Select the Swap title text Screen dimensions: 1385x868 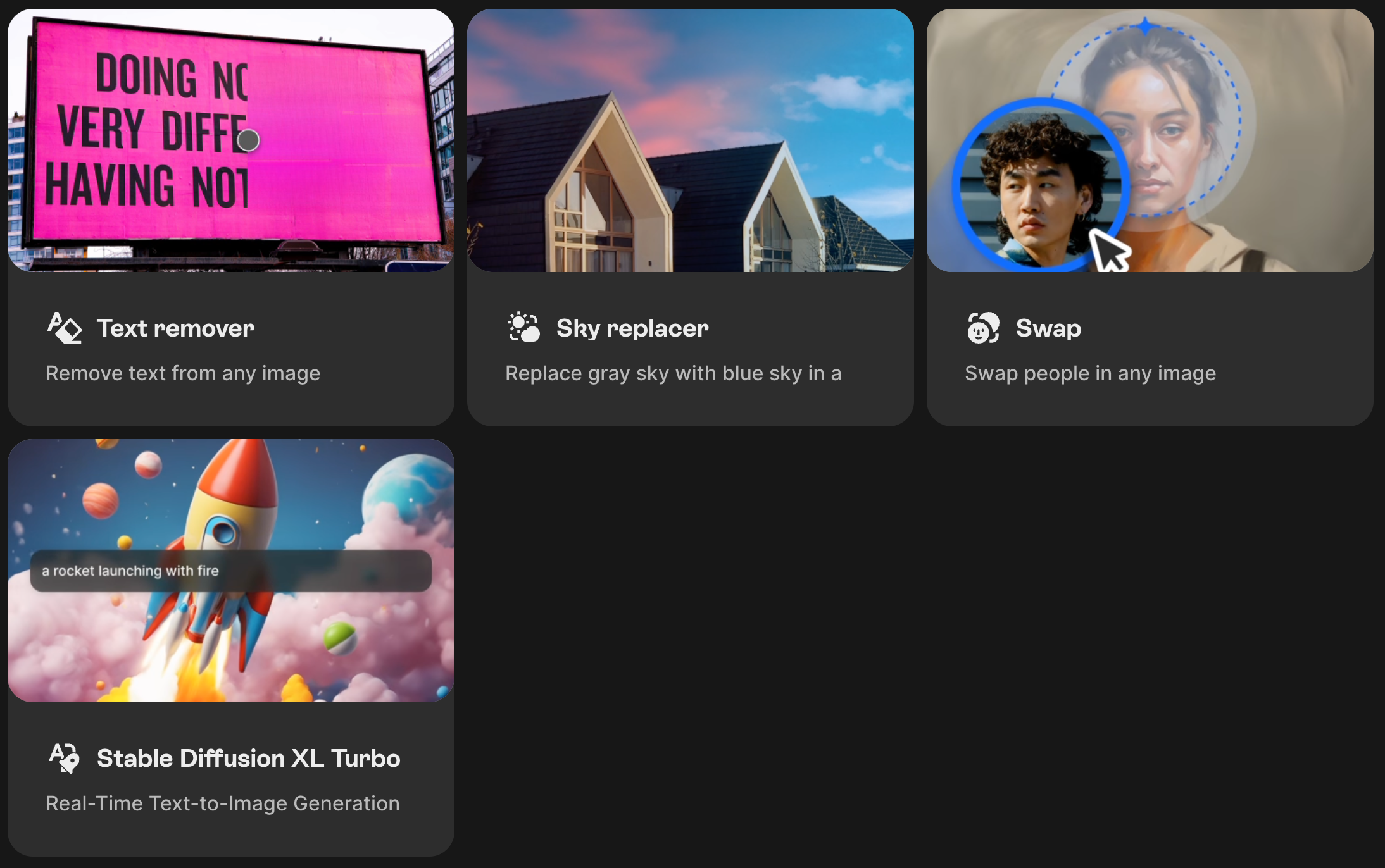[x=1048, y=328]
